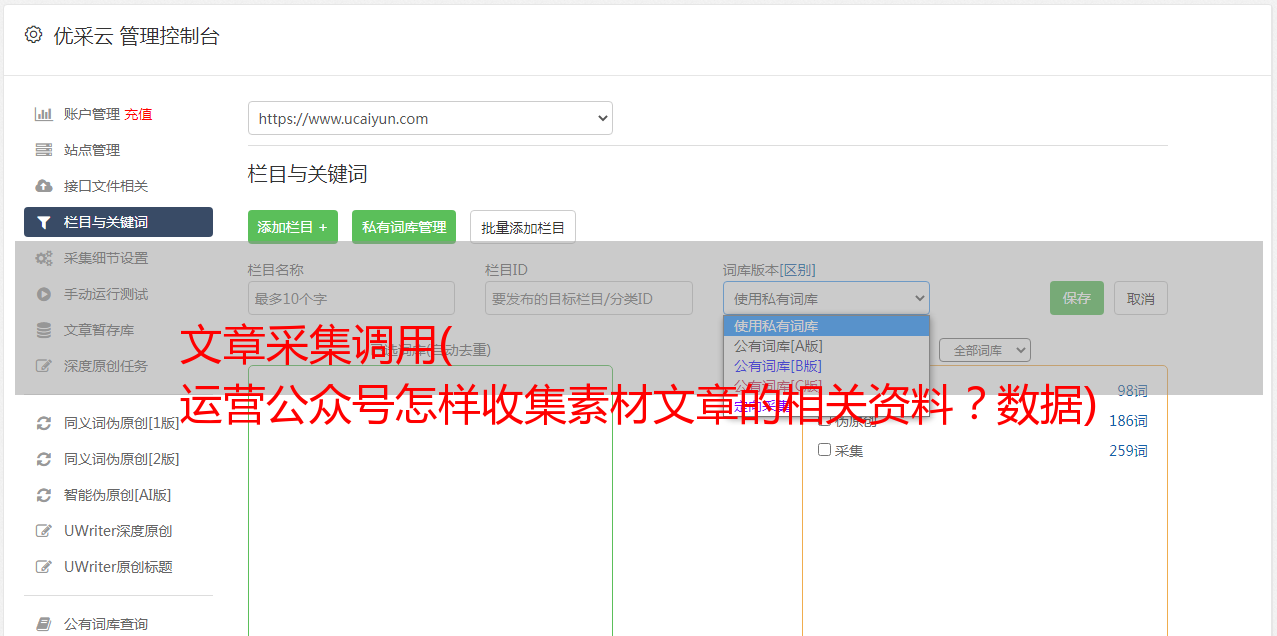This screenshot has width=1277, height=636.
Task: Open UWriter原创标题 page
Action: click(x=118, y=567)
